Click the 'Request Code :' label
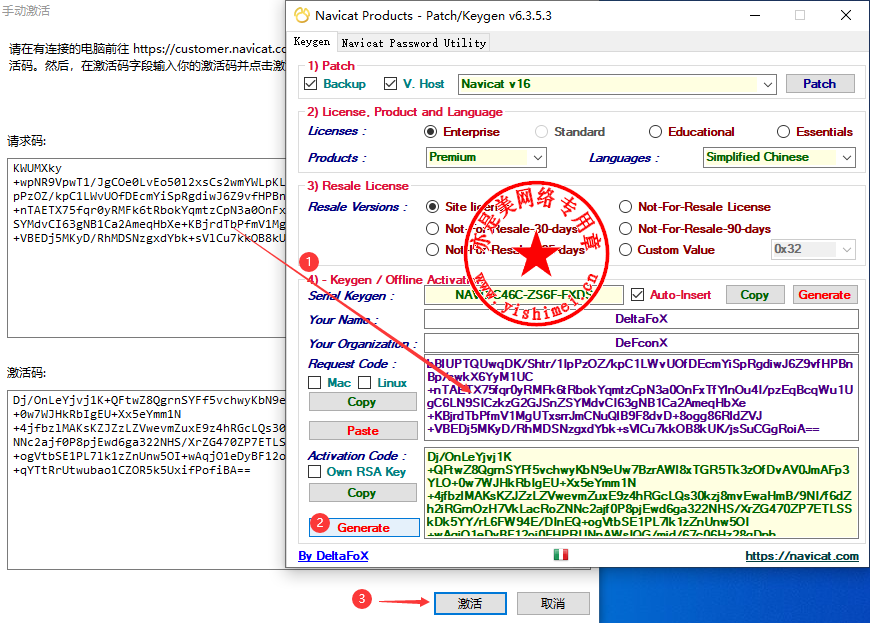This screenshot has height=623, width=870. click(352, 364)
